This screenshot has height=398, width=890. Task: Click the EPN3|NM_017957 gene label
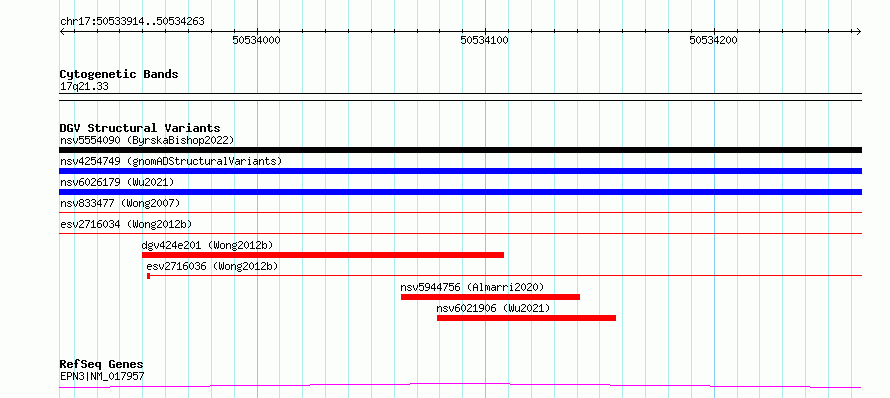[102, 376]
